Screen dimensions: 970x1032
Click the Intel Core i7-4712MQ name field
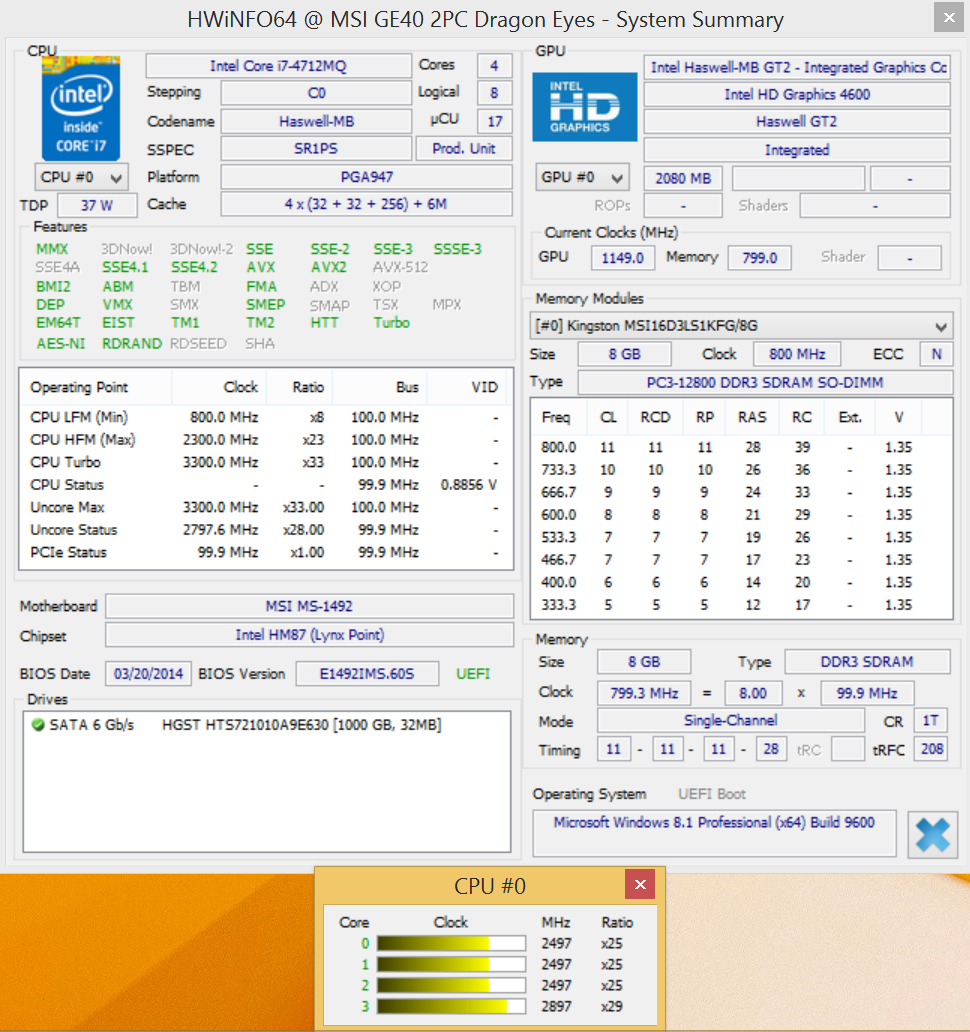[278, 66]
